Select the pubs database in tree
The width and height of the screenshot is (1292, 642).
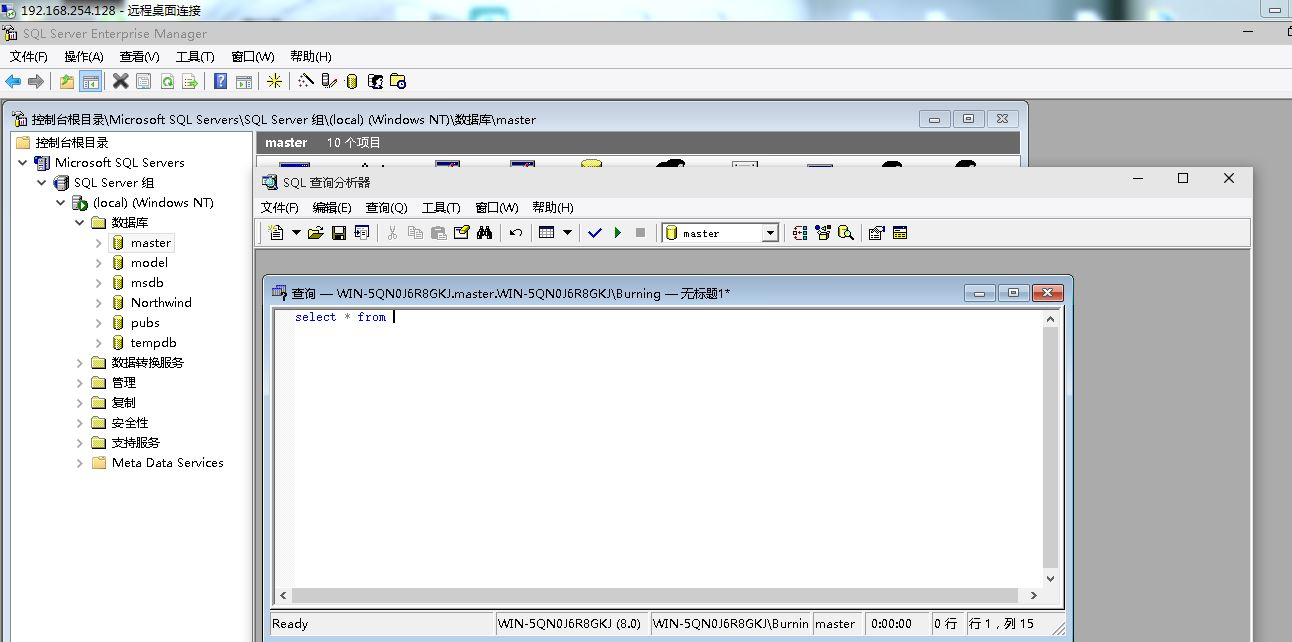coord(145,322)
